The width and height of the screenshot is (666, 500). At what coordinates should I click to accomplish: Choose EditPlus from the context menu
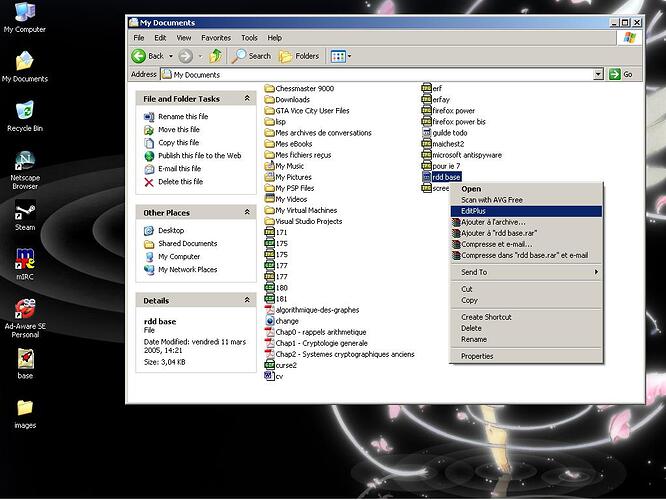473,211
